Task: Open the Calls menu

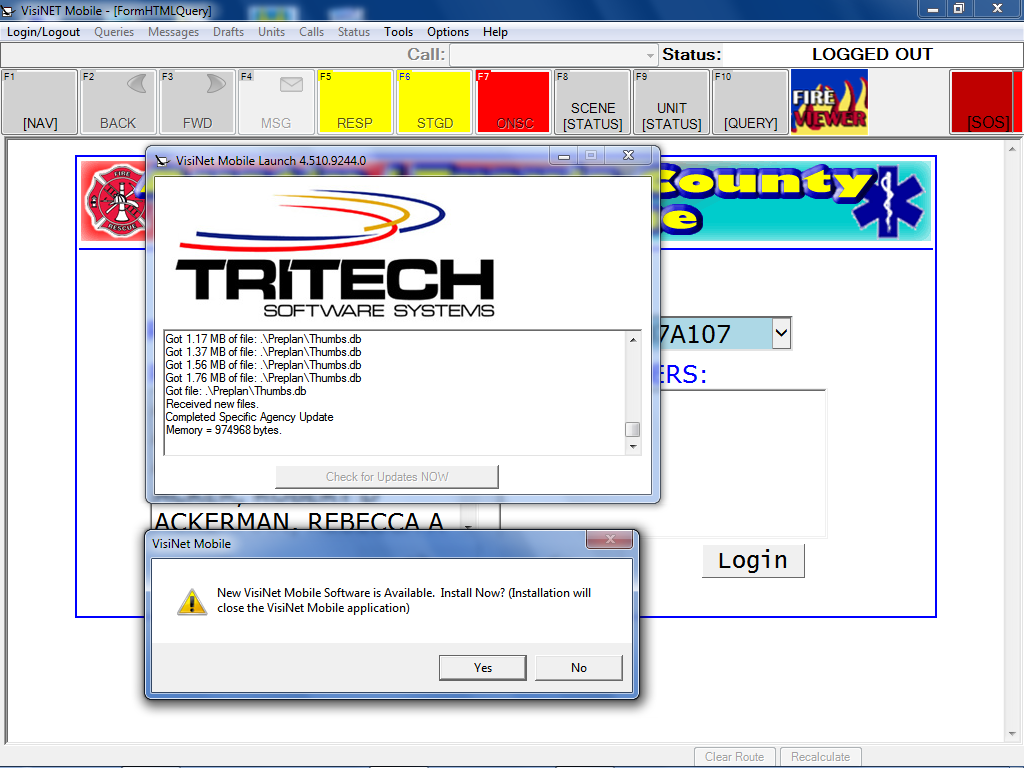Action: 312,32
